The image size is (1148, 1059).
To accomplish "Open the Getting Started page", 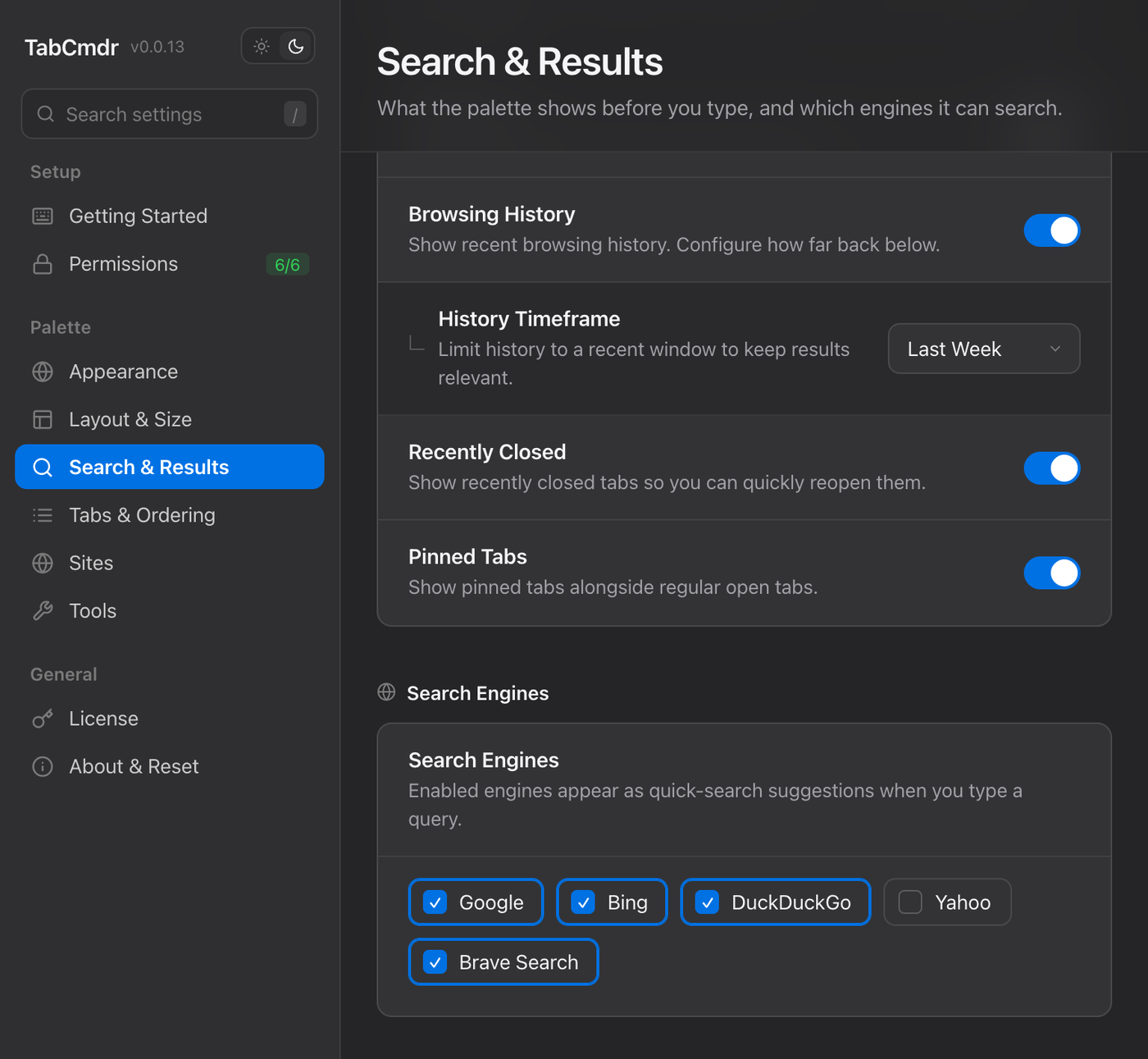I will [x=170, y=216].
